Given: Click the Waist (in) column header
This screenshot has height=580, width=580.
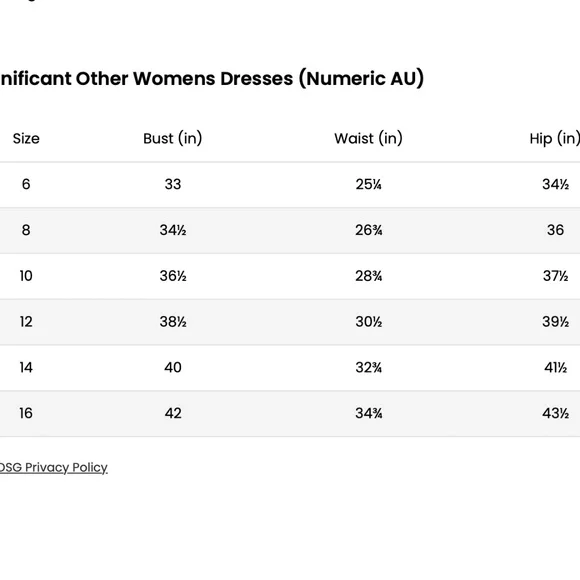Looking at the screenshot, I should click(368, 139).
